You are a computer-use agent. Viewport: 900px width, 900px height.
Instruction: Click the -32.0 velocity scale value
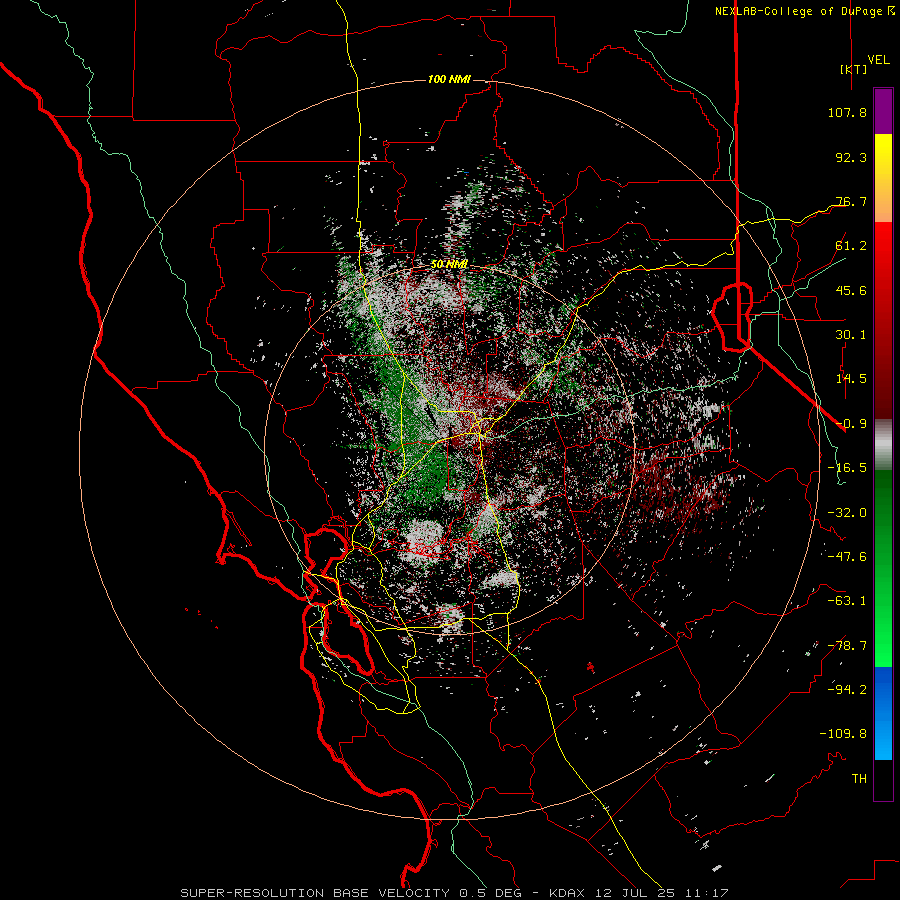coord(847,513)
